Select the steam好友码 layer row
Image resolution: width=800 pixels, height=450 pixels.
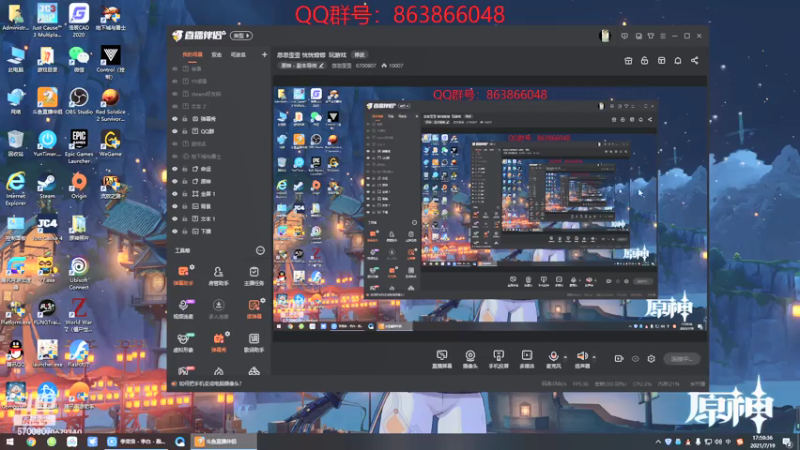[219, 93]
